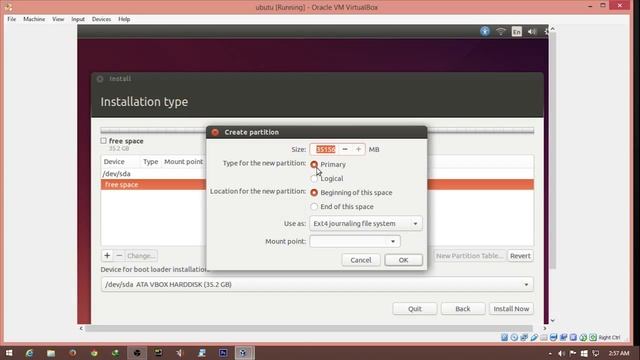Viewport: 640px width, 360px height.
Task: Open Action Center flag tray icon
Action: coord(573,353)
